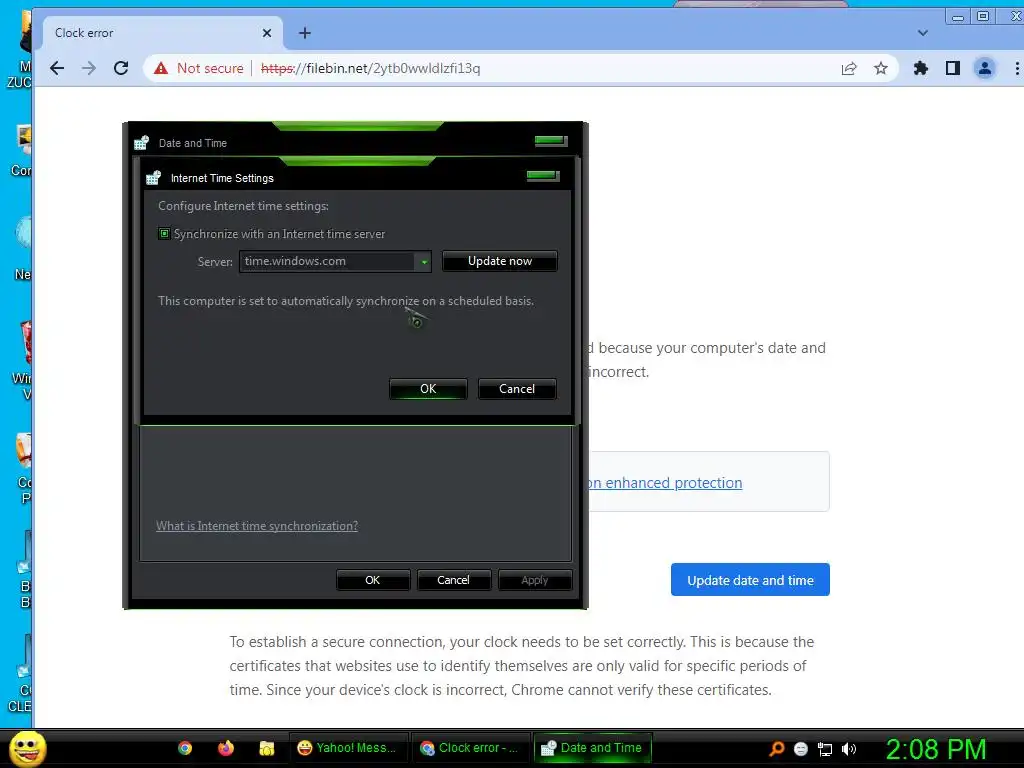Click the 2:08 PM taskbar clock
Image resolution: width=1024 pixels, height=768 pixels.
coord(936,749)
